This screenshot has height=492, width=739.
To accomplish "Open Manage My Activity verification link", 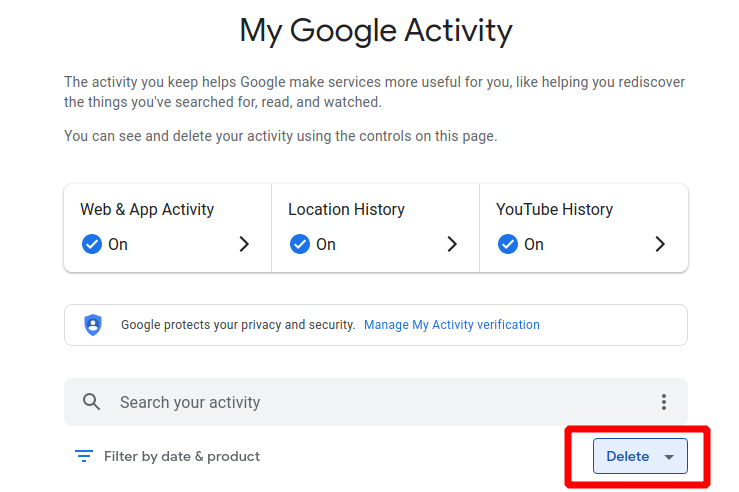I will tap(451, 325).
